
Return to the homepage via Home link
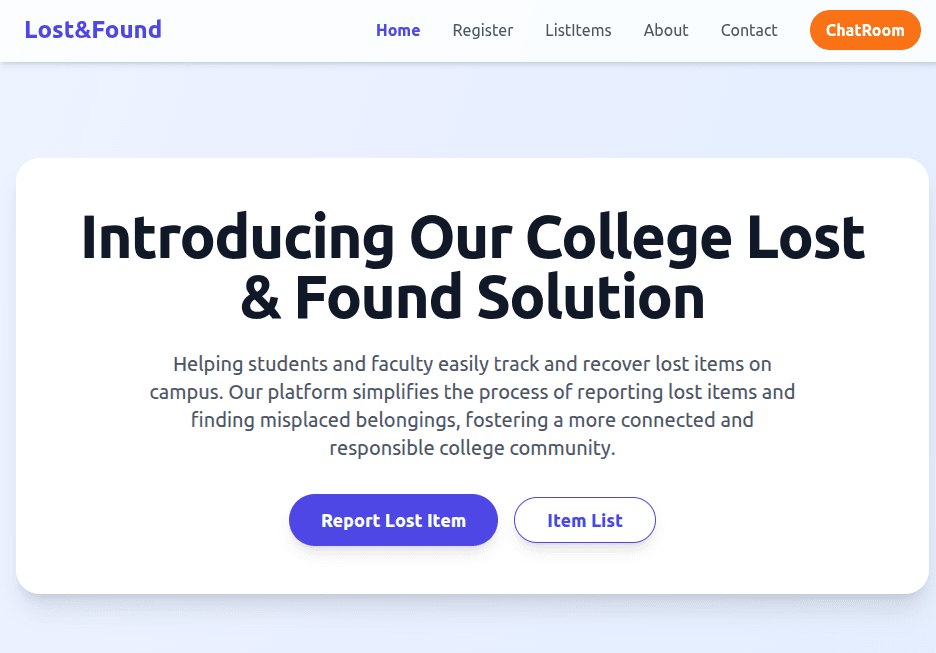tap(397, 30)
